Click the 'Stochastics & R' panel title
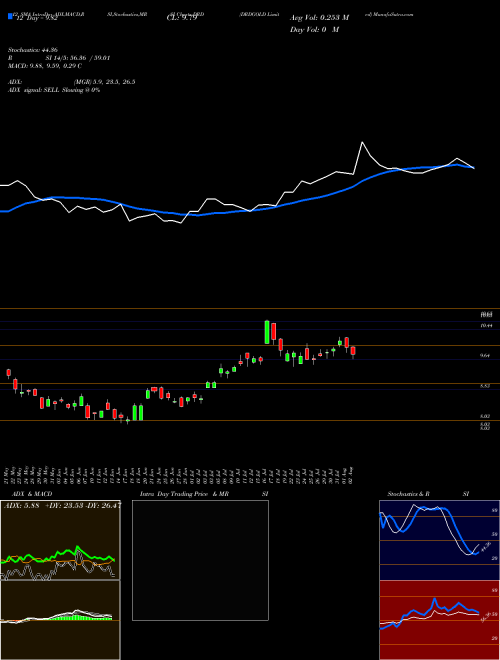The width and height of the screenshot is (500, 660). pyautogui.click(x=408, y=494)
